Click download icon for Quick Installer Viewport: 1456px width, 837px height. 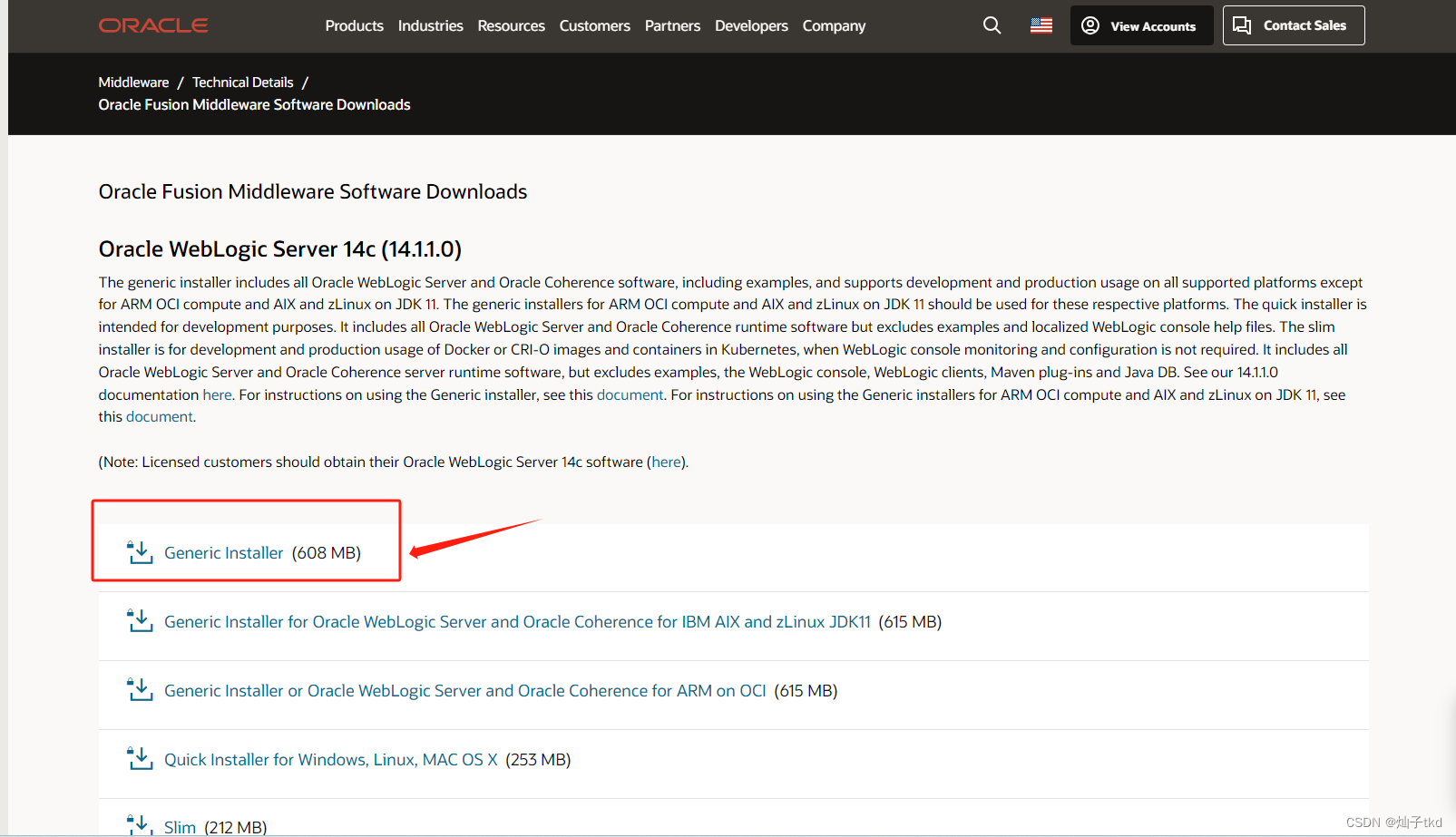[140, 759]
